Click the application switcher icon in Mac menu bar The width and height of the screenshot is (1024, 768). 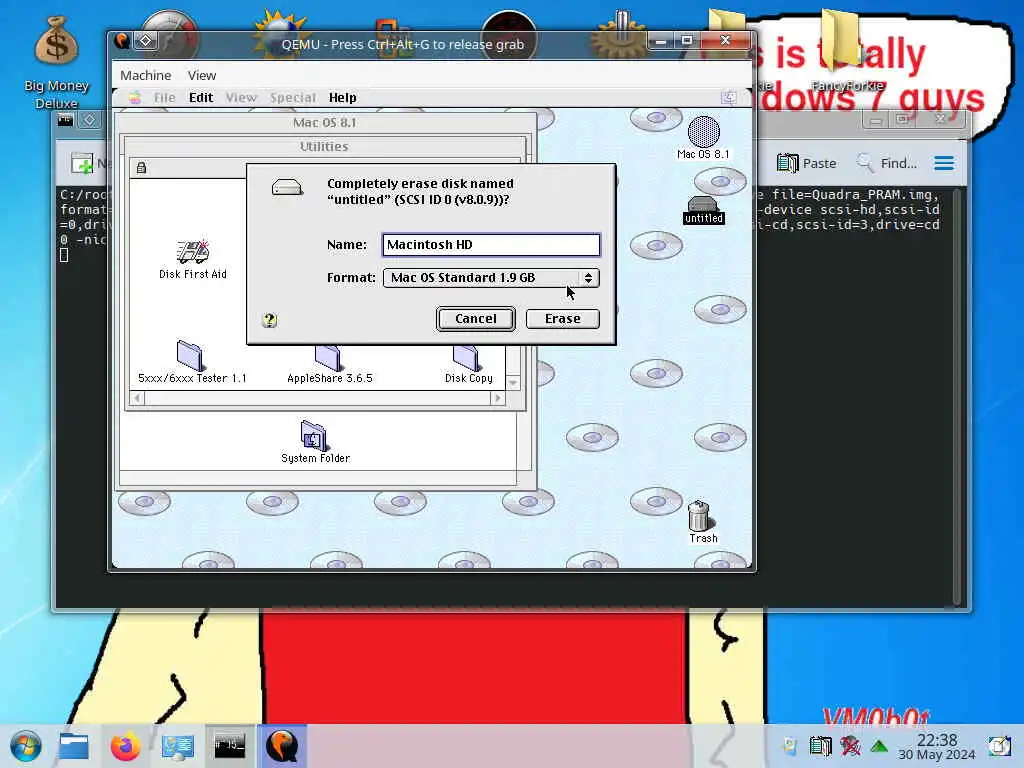point(729,98)
